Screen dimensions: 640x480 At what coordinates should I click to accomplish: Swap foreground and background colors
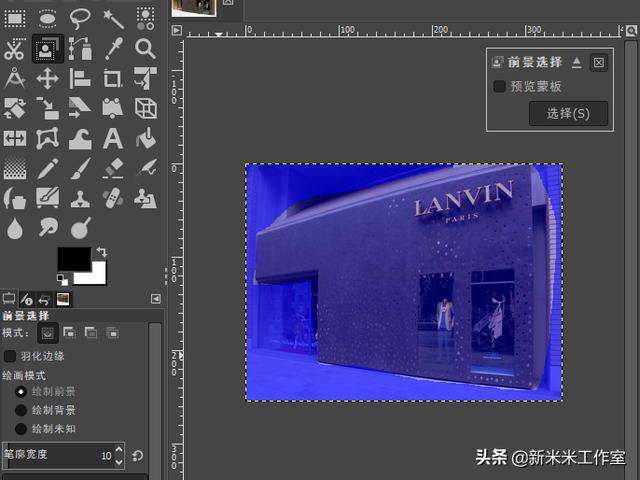[102, 252]
